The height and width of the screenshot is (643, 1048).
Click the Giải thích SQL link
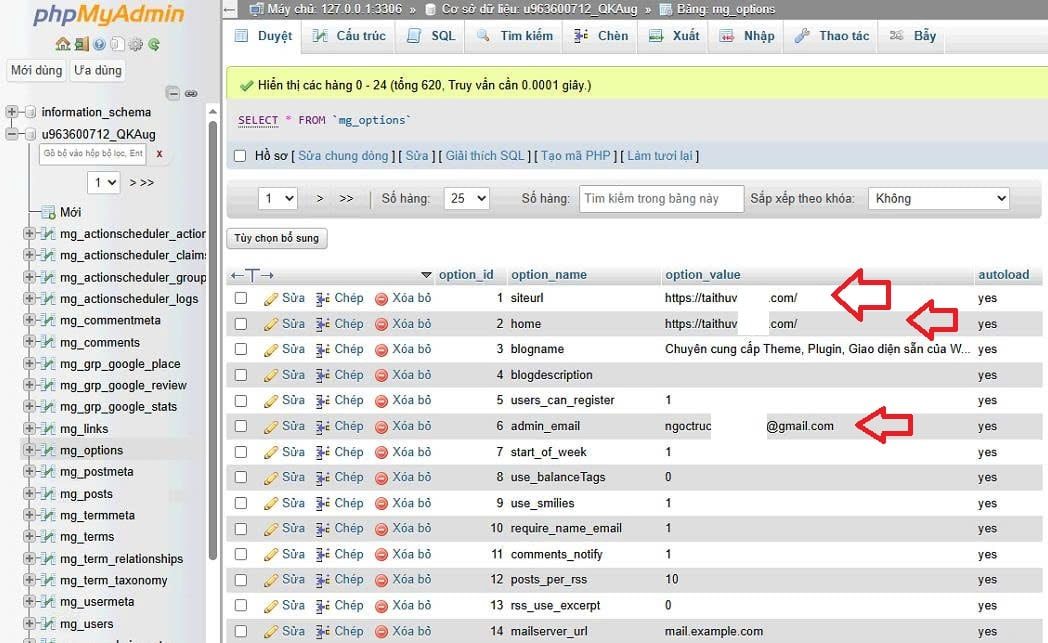point(484,156)
